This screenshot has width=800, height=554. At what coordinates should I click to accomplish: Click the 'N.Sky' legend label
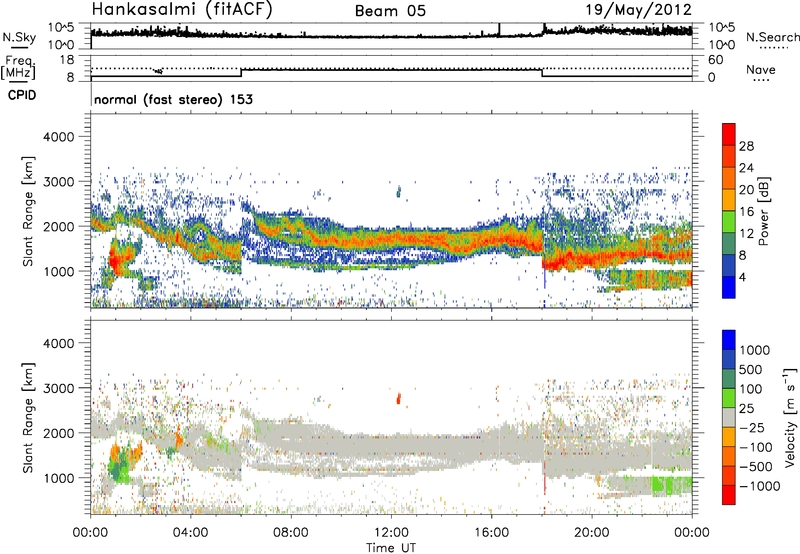click(x=19, y=37)
